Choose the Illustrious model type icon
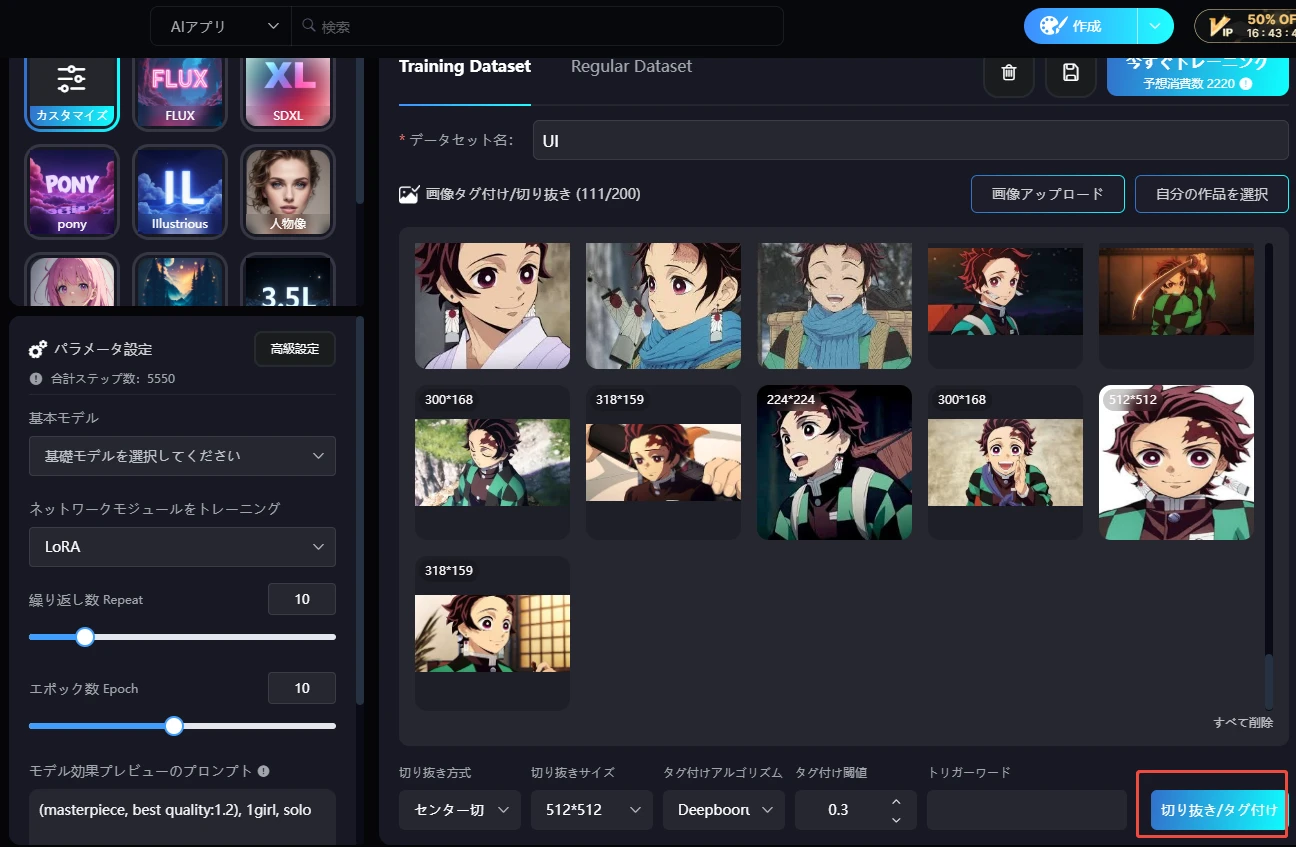 point(180,192)
